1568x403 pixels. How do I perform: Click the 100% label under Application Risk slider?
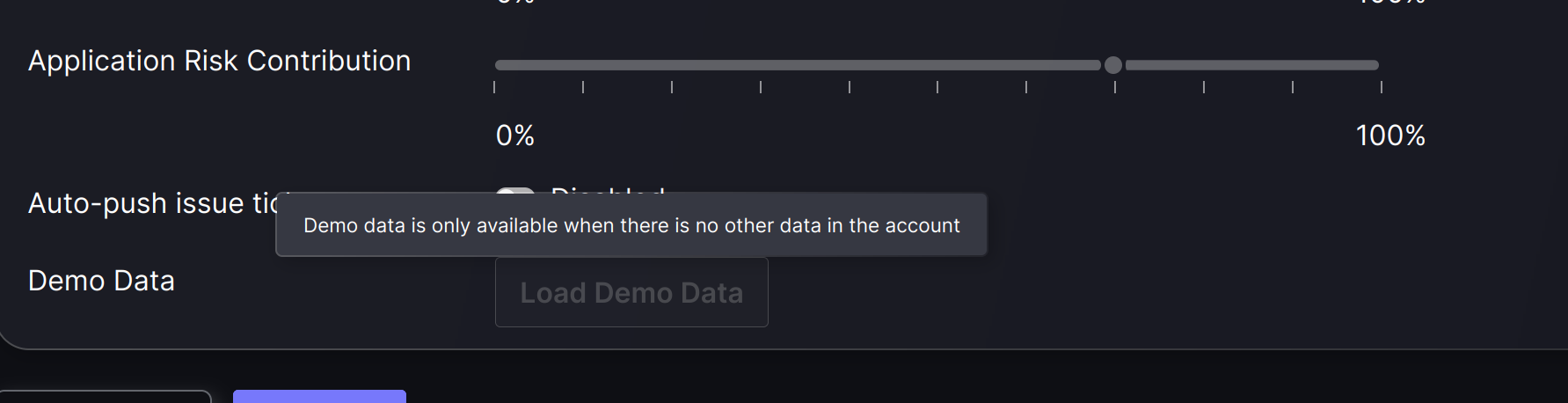click(x=1390, y=136)
